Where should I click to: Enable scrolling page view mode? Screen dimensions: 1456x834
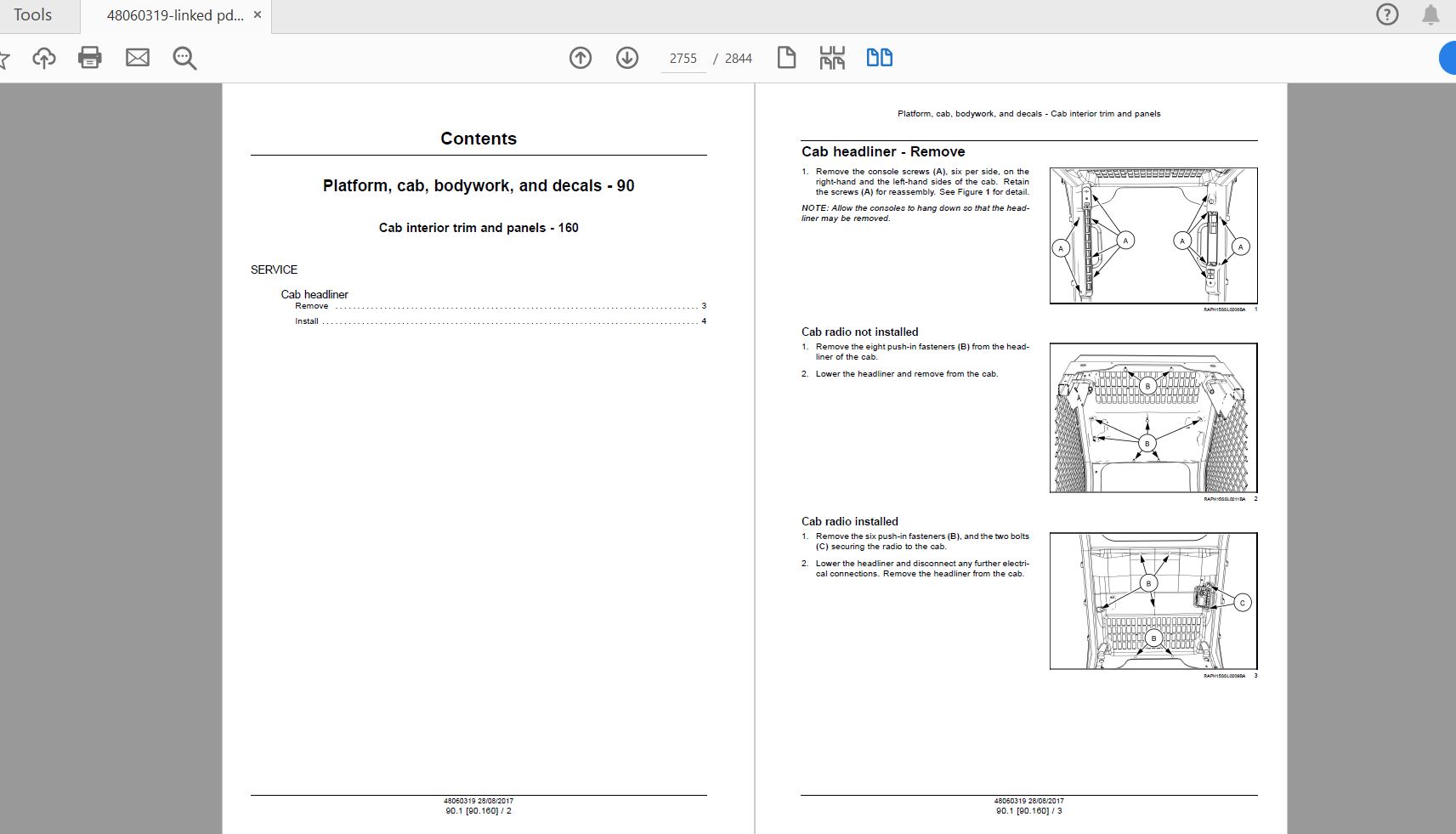[x=832, y=58]
